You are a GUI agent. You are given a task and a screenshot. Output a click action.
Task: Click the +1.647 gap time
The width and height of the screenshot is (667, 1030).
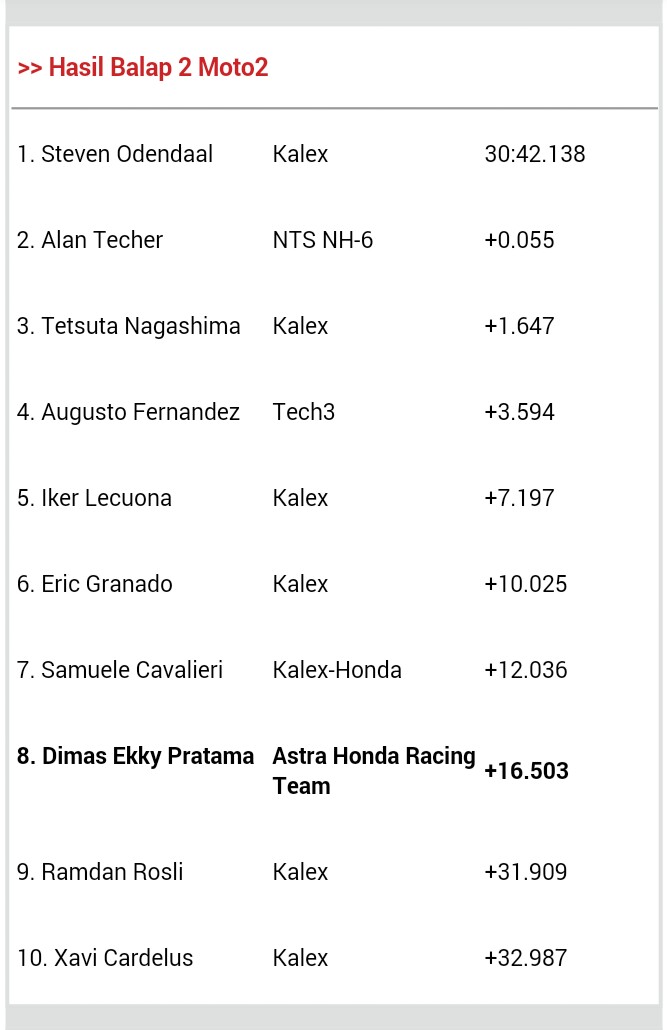[519, 326]
